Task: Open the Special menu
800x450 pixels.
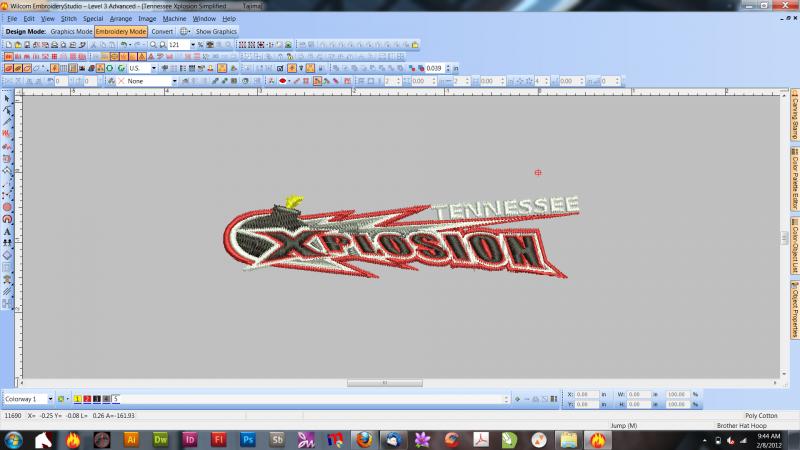Action: (93, 19)
